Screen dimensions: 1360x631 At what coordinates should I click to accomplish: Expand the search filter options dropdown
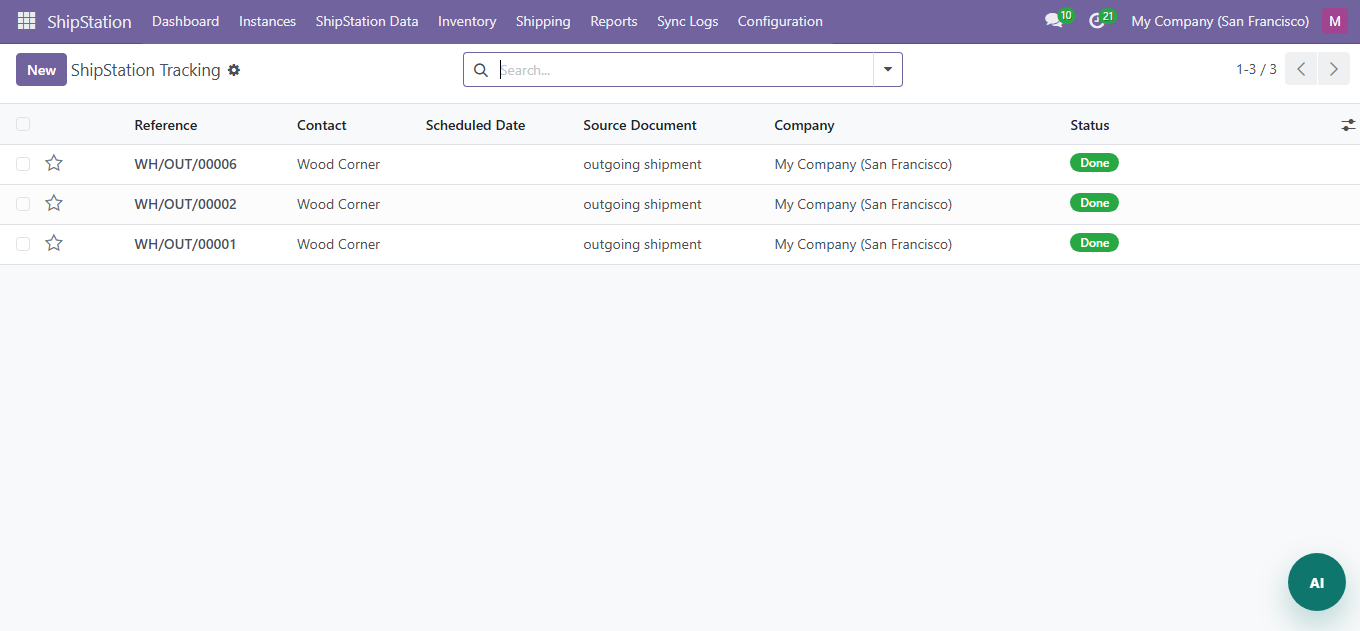[x=887, y=70]
